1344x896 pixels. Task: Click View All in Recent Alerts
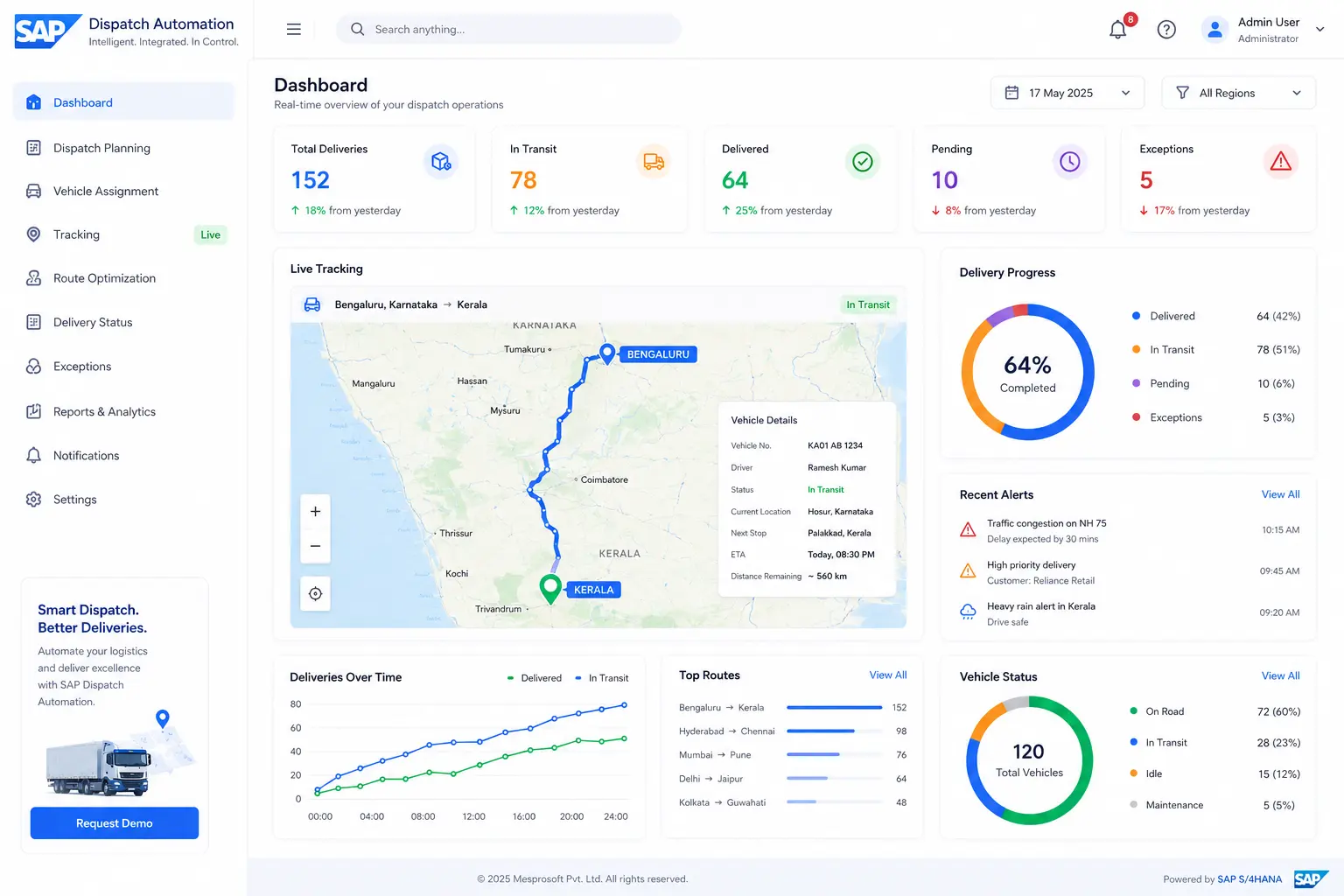point(1281,494)
